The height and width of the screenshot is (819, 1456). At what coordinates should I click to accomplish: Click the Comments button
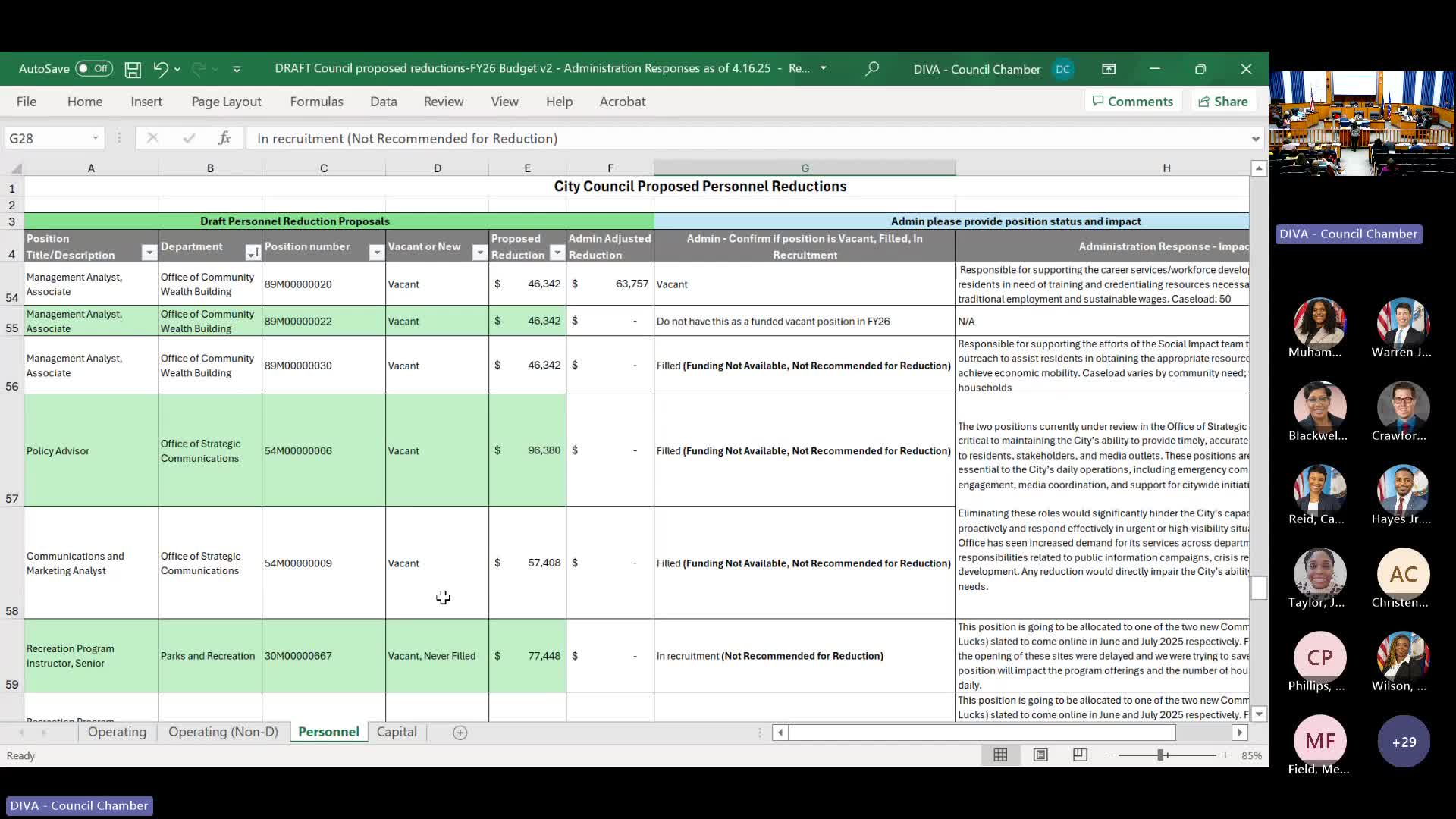point(1133,102)
